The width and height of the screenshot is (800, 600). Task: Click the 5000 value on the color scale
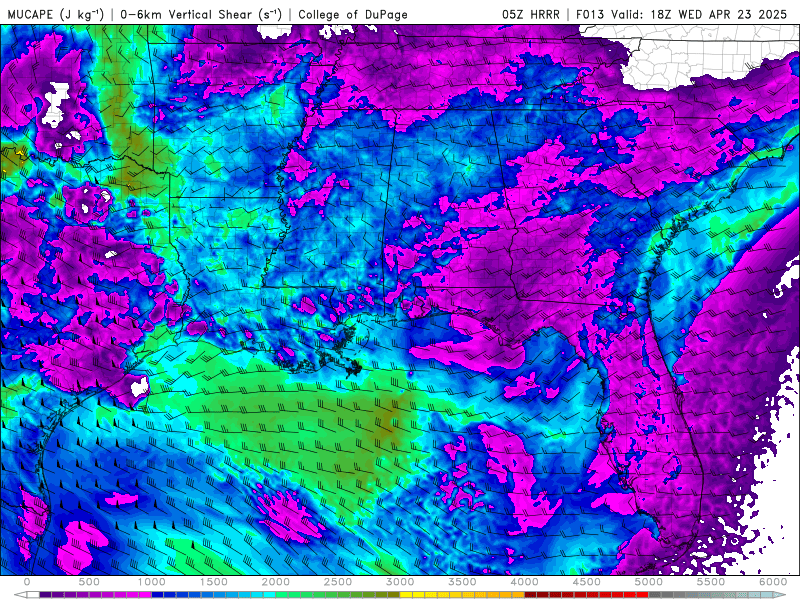point(648,582)
